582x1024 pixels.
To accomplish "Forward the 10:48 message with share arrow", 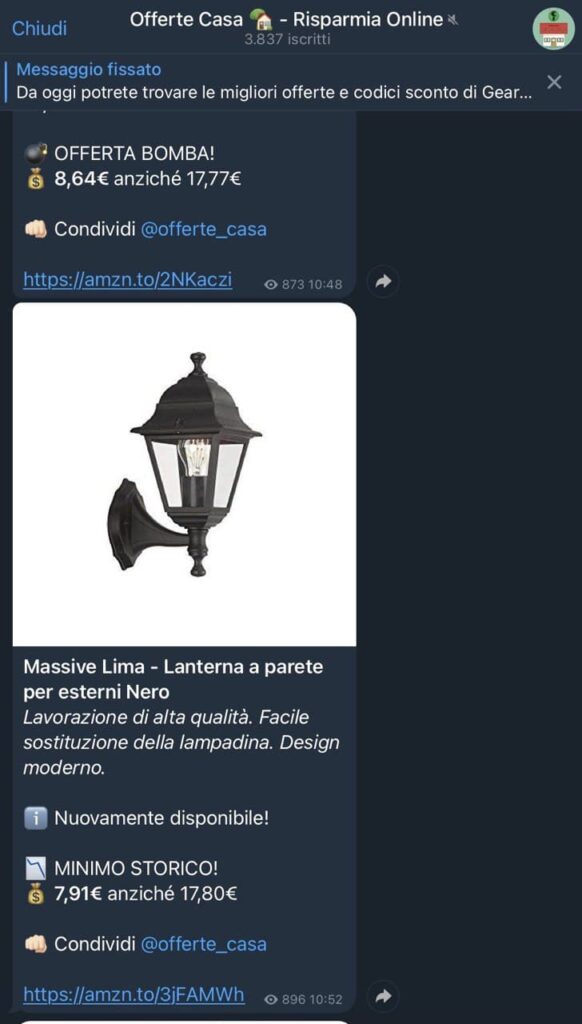I will coord(383,281).
